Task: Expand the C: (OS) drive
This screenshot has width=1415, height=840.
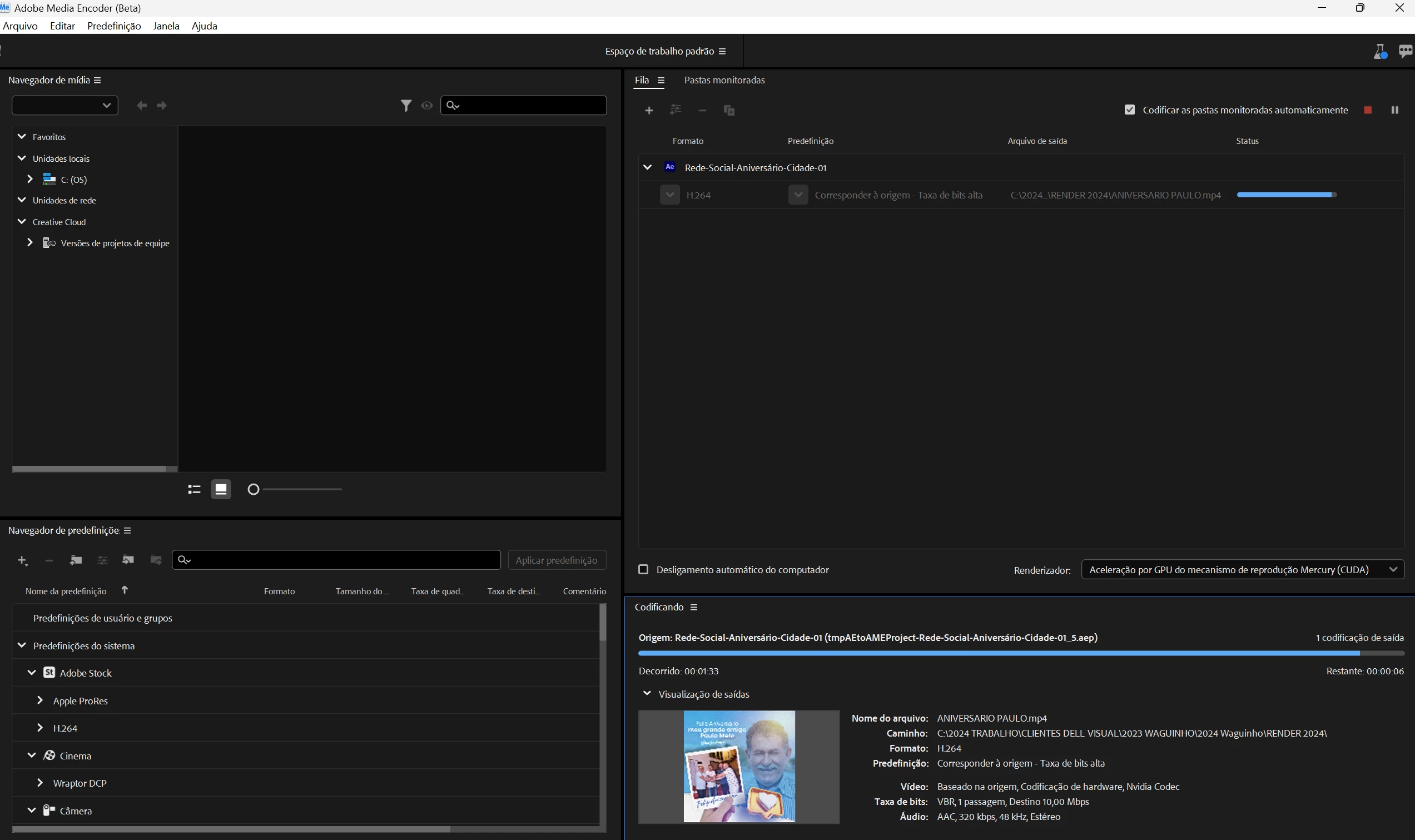Action: 30,179
